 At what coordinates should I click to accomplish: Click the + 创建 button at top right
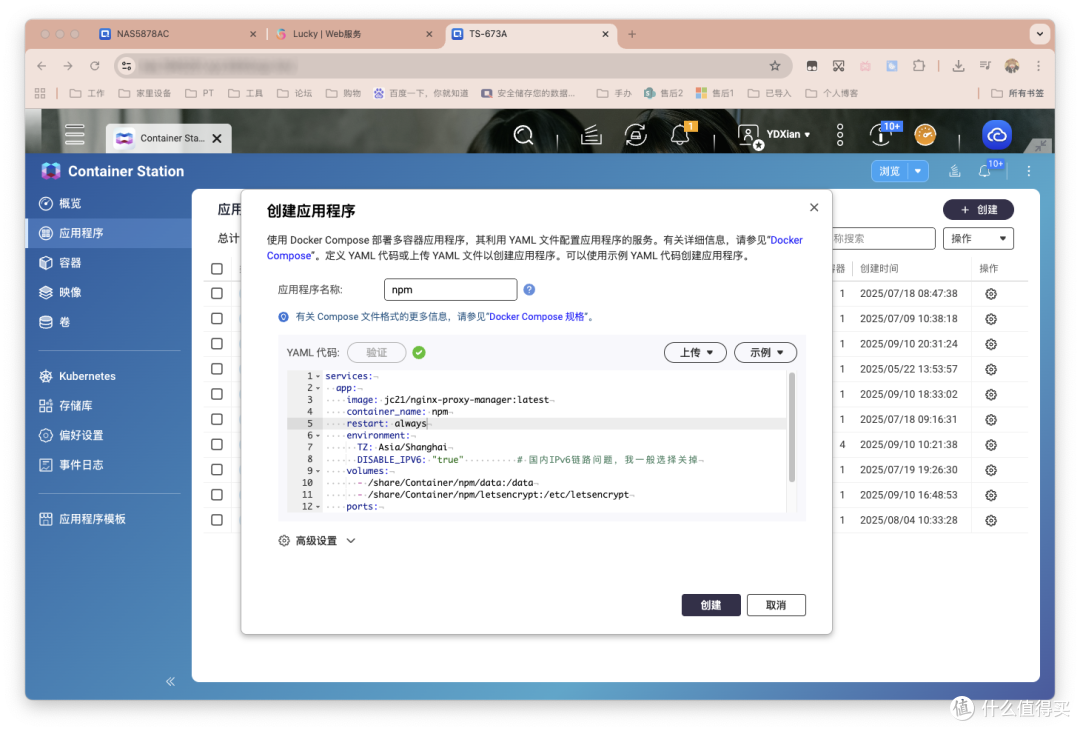(x=978, y=209)
